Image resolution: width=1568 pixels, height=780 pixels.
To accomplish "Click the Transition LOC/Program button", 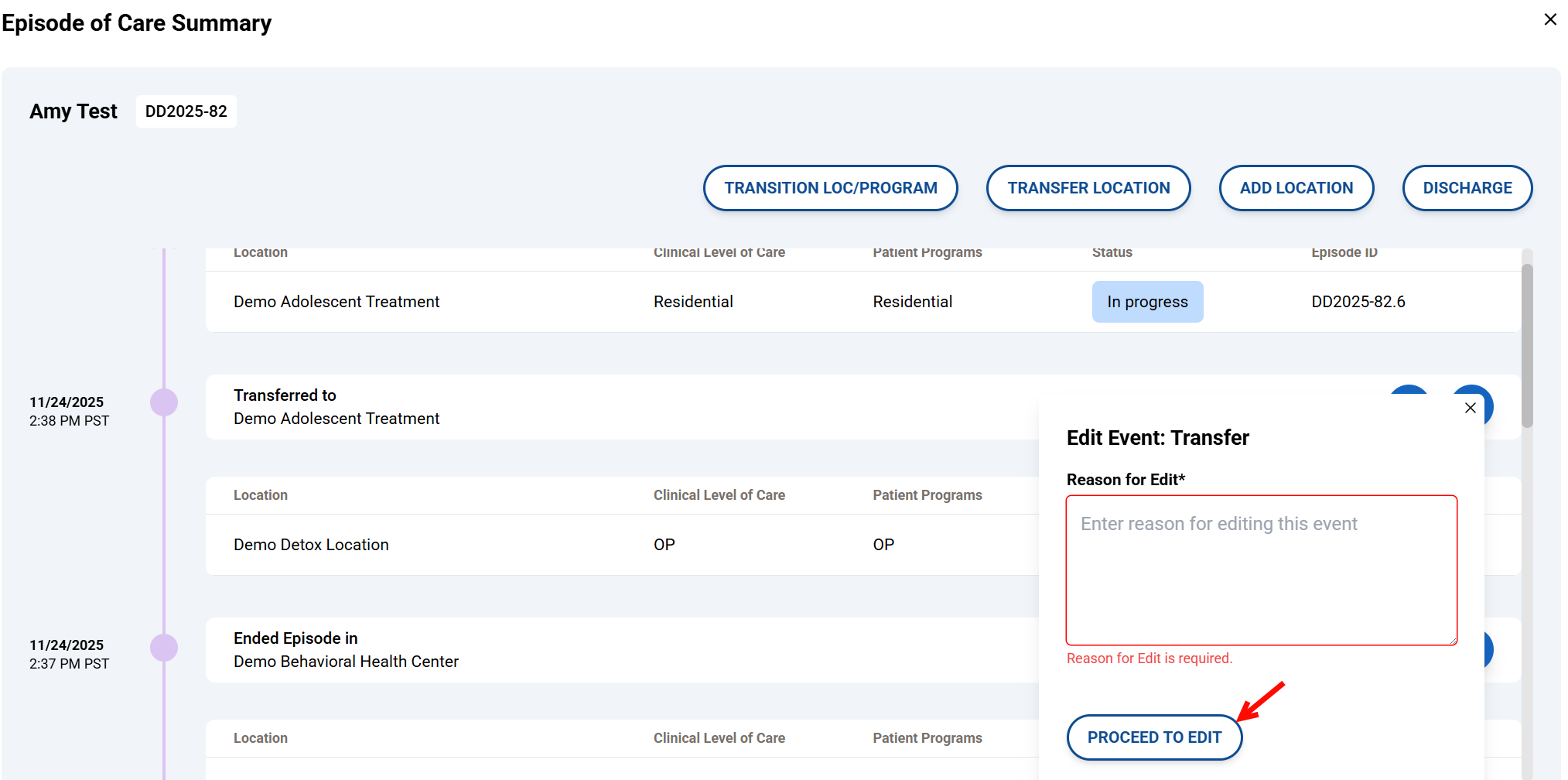I will [x=830, y=188].
